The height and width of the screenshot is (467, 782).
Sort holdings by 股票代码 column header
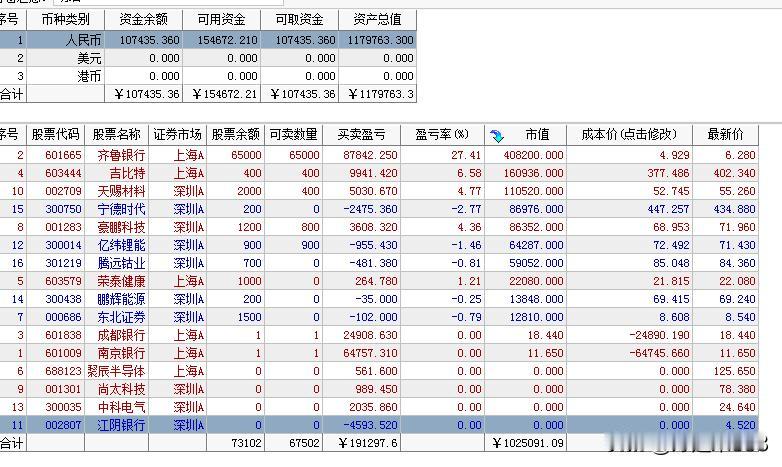(x=55, y=135)
